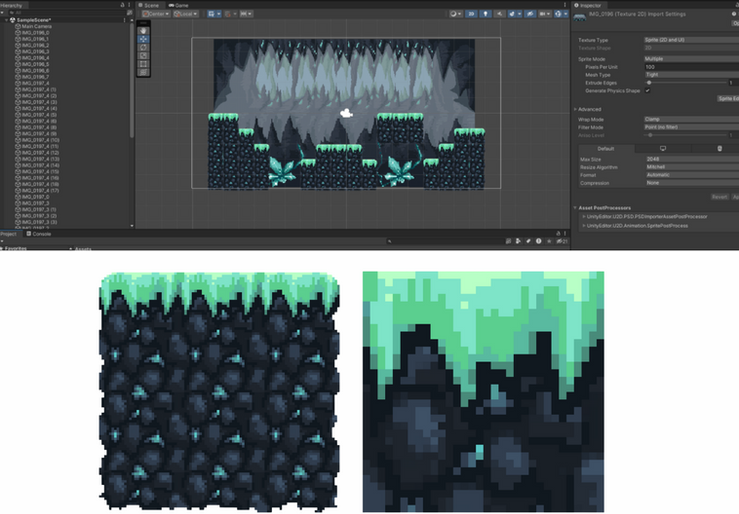Open Filter Mode dropdown
Viewport: 739px width, 514px height.
pyautogui.click(x=691, y=127)
